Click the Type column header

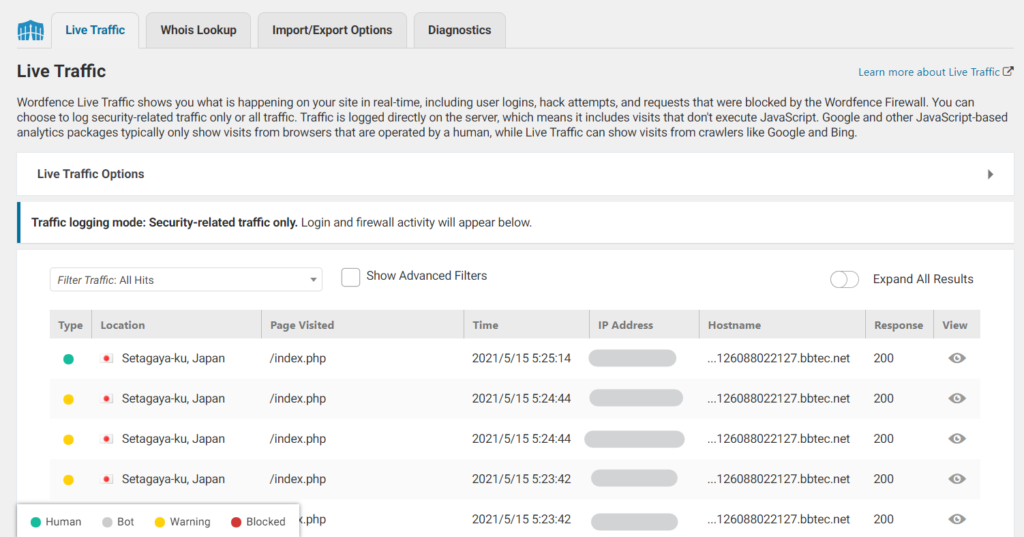pyautogui.click(x=71, y=325)
